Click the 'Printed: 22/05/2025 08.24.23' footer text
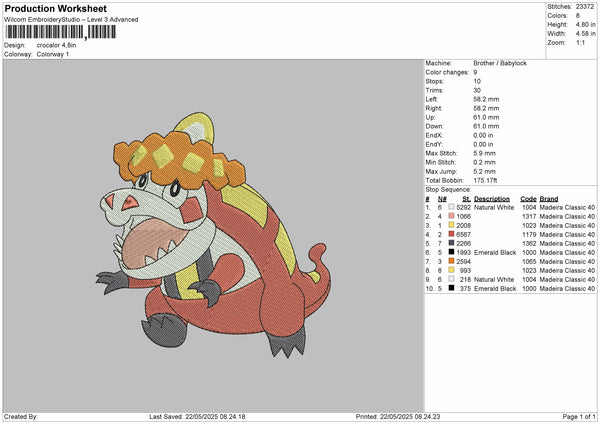The height and width of the screenshot is (424, 600). coord(398,416)
